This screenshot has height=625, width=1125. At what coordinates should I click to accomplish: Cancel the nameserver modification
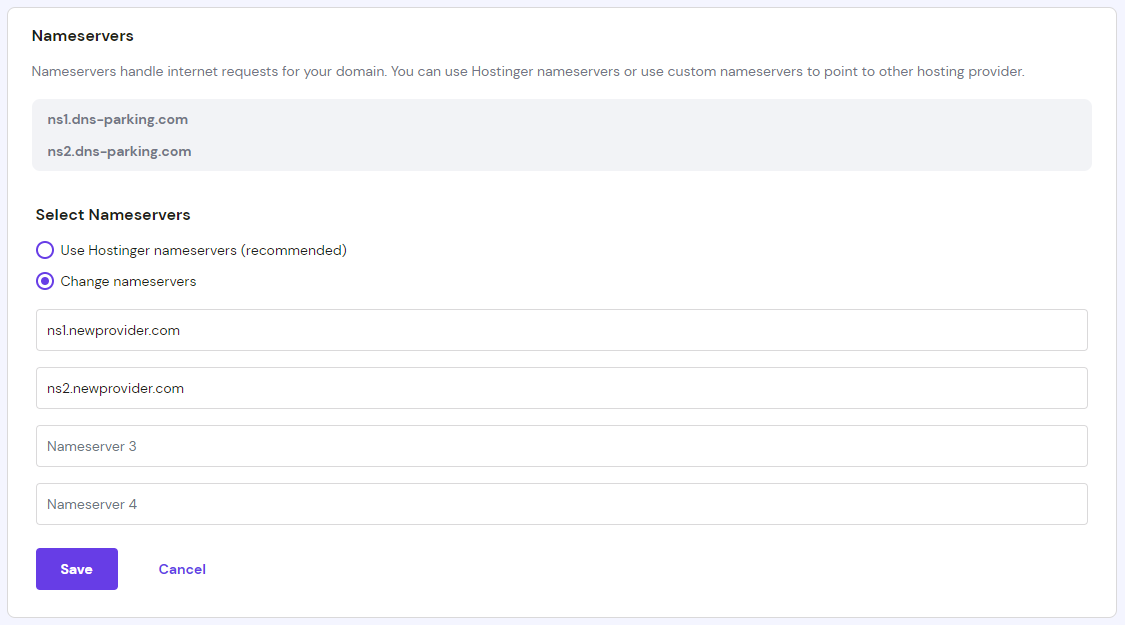coord(181,568)
